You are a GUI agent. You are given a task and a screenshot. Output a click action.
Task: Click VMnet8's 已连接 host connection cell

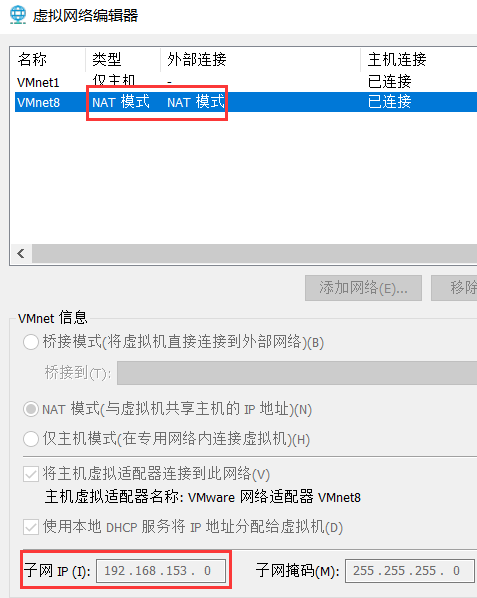[389, 102]
